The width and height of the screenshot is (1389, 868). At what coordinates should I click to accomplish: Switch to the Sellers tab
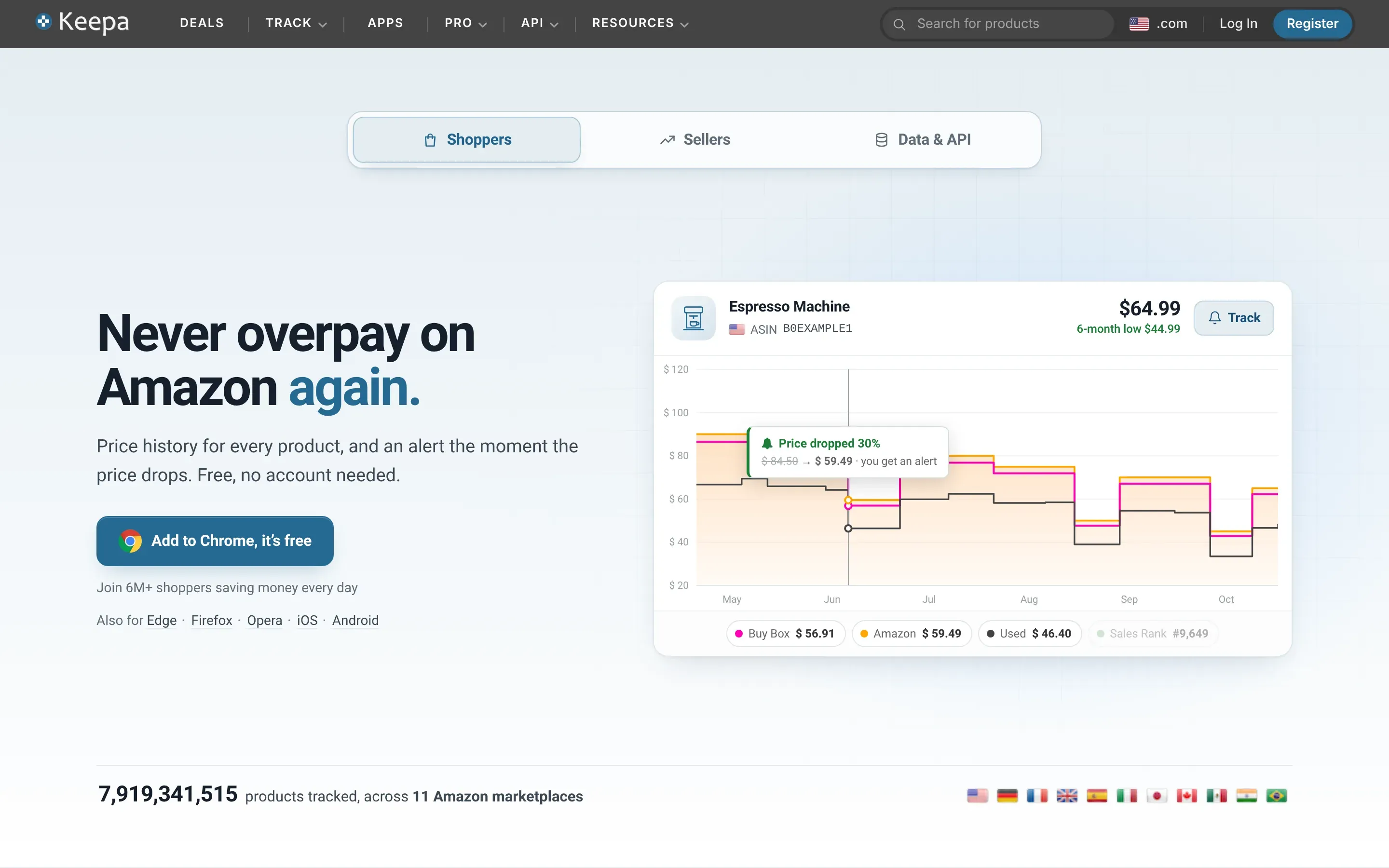tap(694, 139)
